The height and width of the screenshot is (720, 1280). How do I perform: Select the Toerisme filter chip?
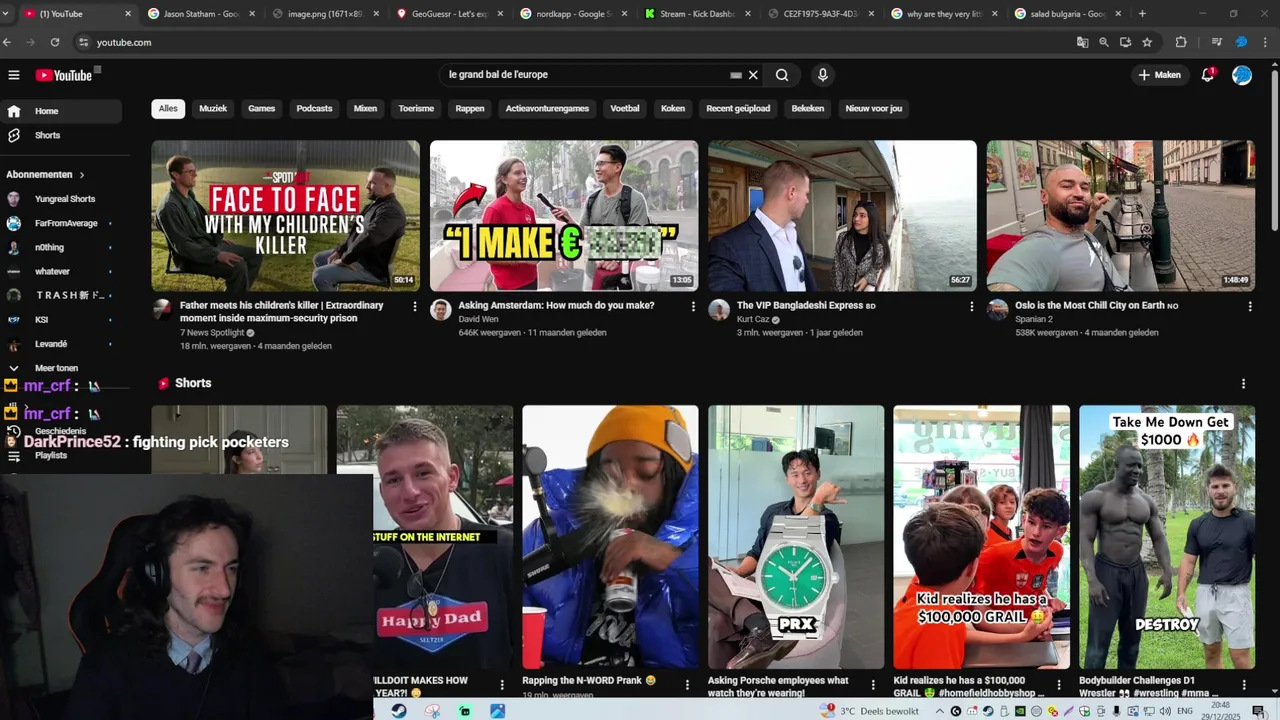(x=416, y=108)
